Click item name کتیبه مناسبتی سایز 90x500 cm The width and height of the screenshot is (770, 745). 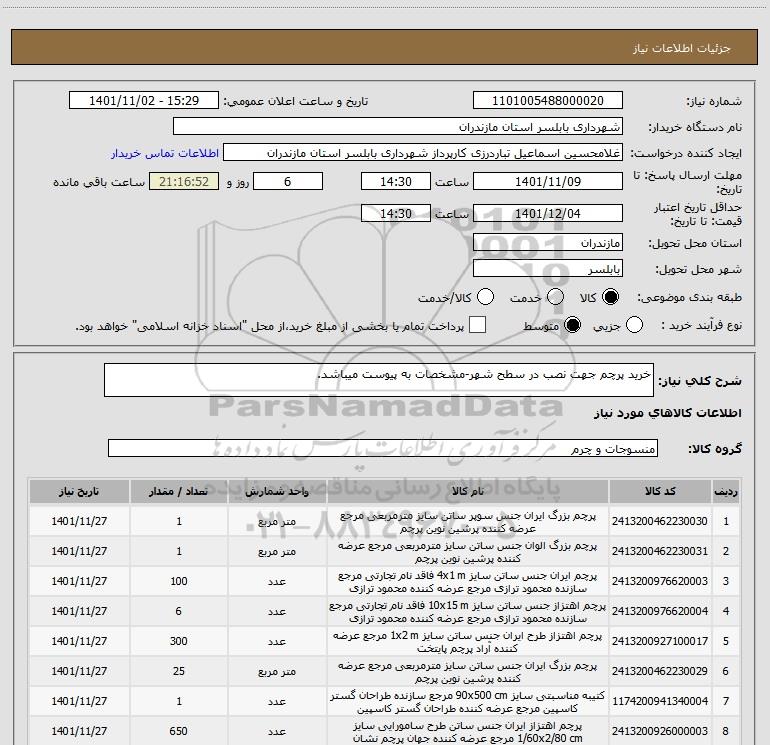click(x=468, y=702)
